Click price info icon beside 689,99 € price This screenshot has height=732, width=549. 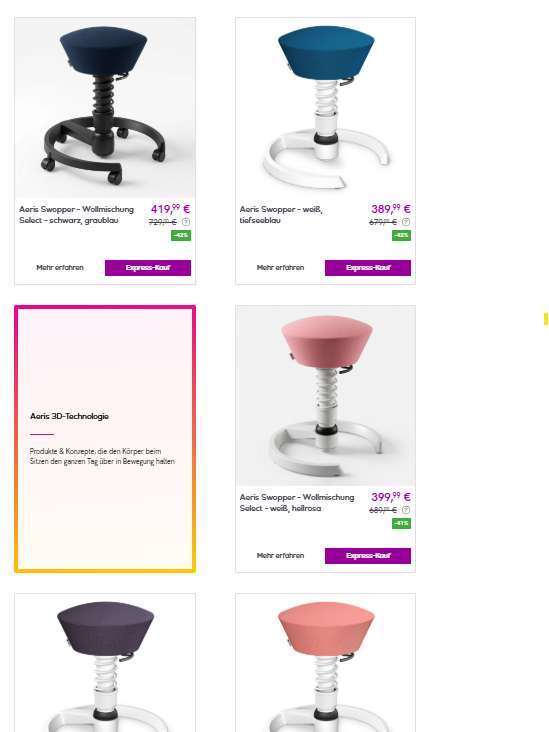406,510
